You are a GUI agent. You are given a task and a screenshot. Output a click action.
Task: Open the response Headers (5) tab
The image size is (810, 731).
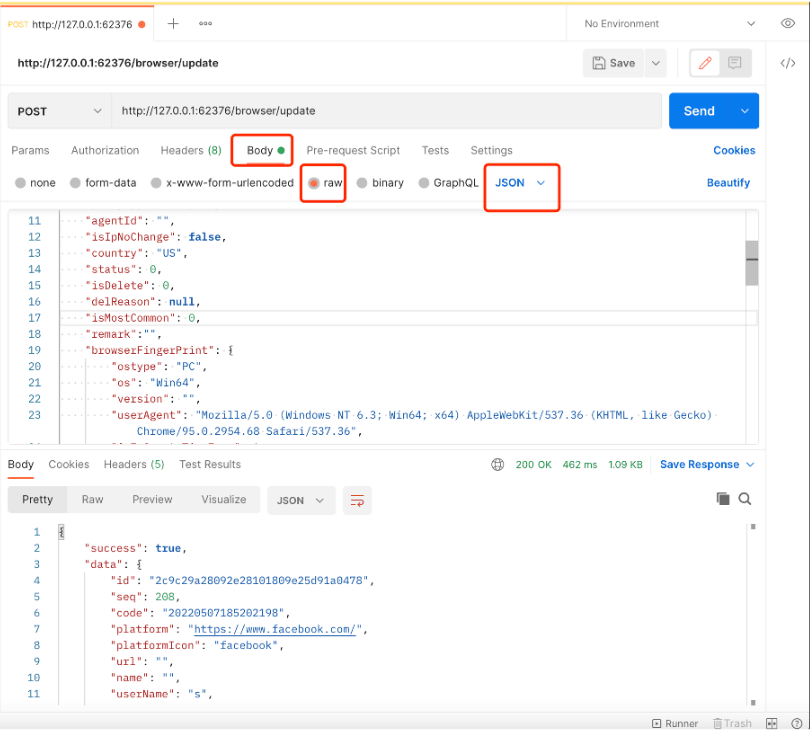tap(134, 464)
